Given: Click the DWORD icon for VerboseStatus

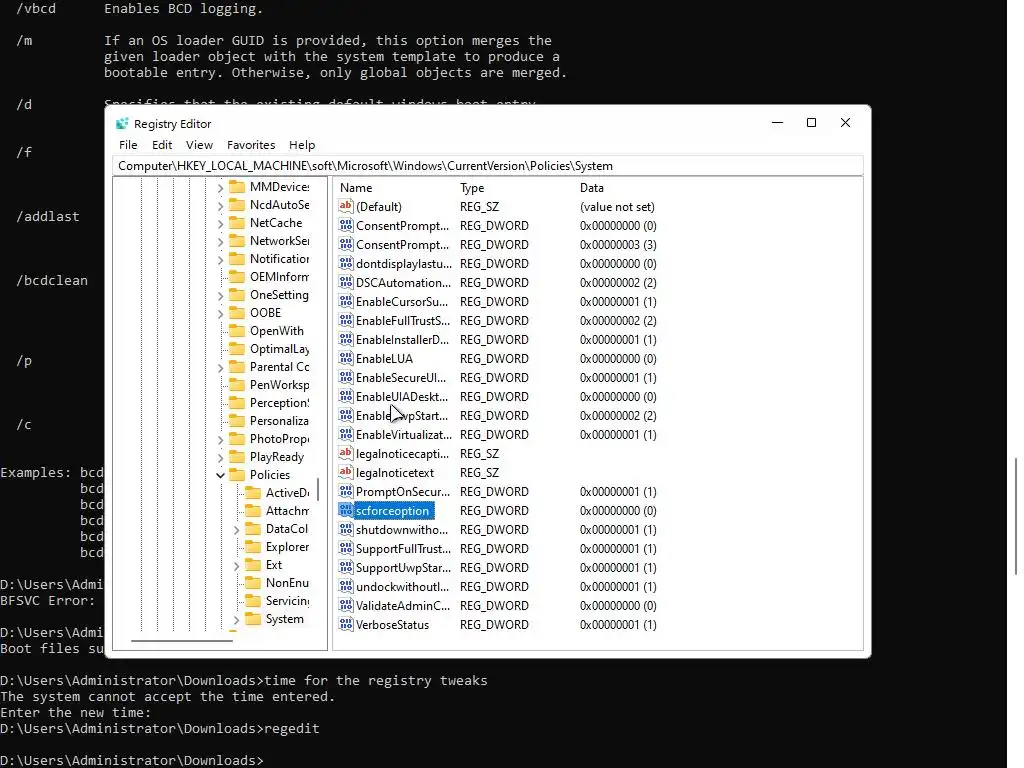Looking at the screenshot, I should pos(345,624).
